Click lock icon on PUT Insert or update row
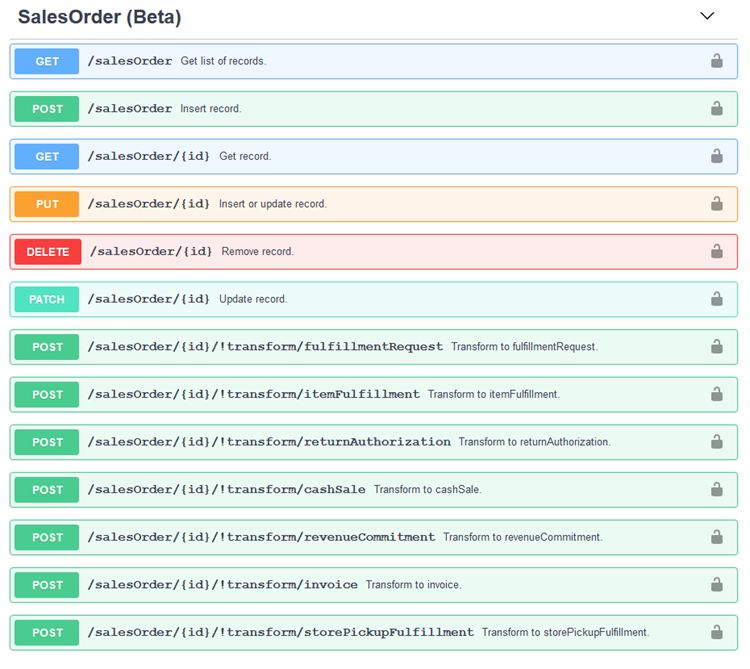This screenshot has width=750, height=669. (x=717, y=203)
